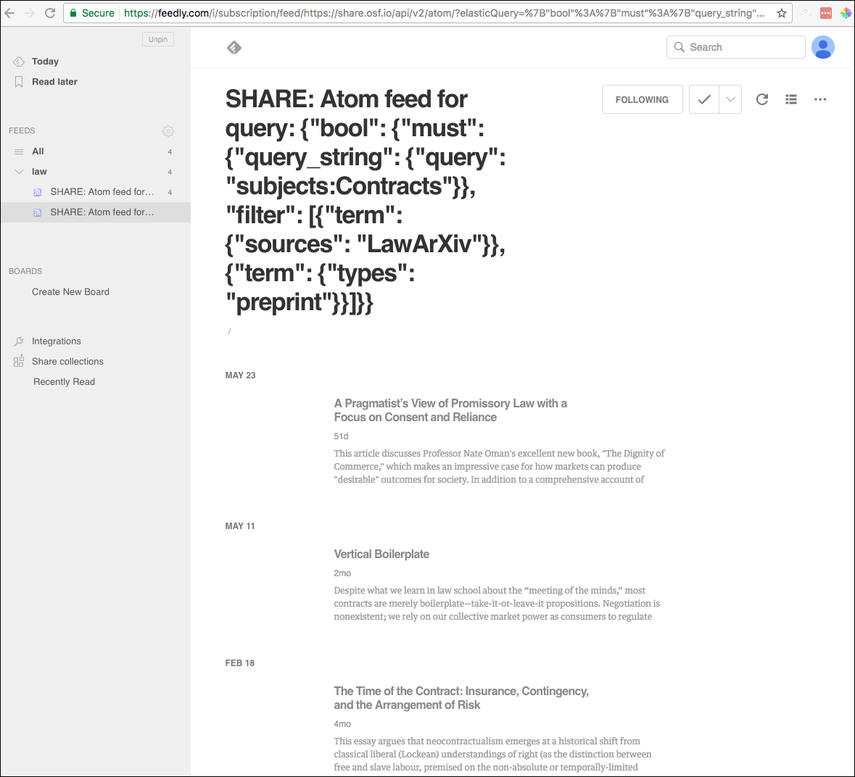This screenshot has height=777, width=855.
Task: Mark all as read checkmark button
Action: tap(704, 99)
